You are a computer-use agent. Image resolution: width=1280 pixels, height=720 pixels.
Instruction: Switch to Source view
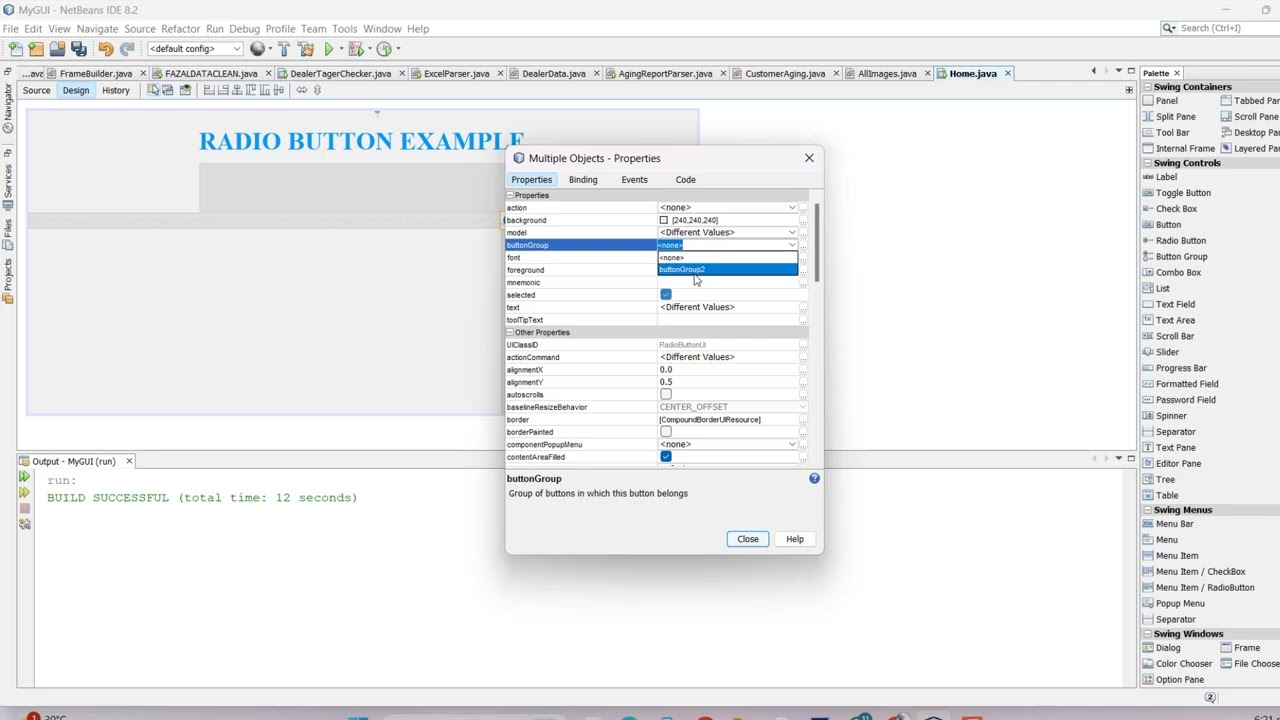coord(36,90)
